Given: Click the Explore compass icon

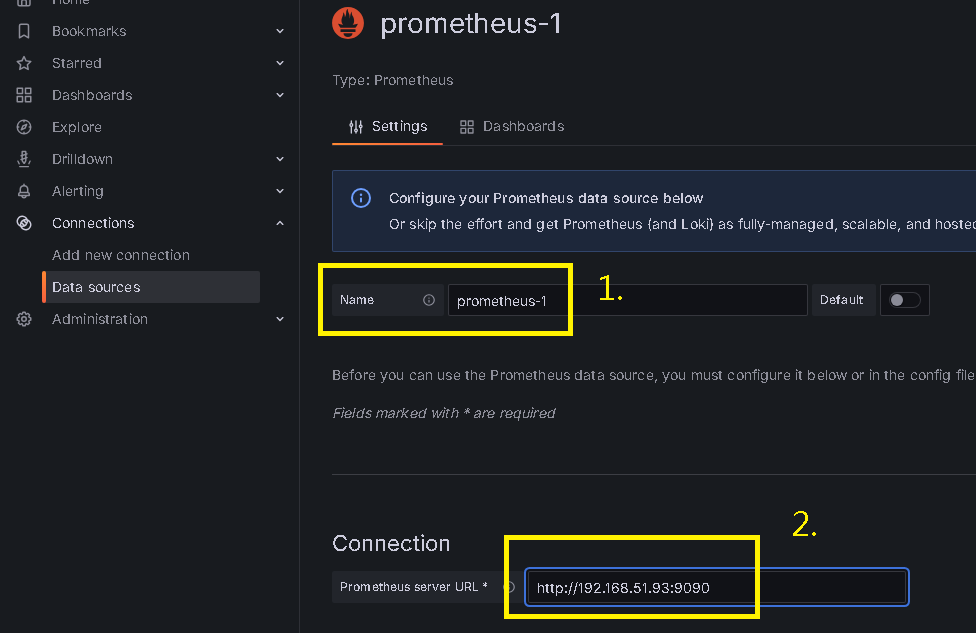Looking at the screenshot, I should pos(24,127).
